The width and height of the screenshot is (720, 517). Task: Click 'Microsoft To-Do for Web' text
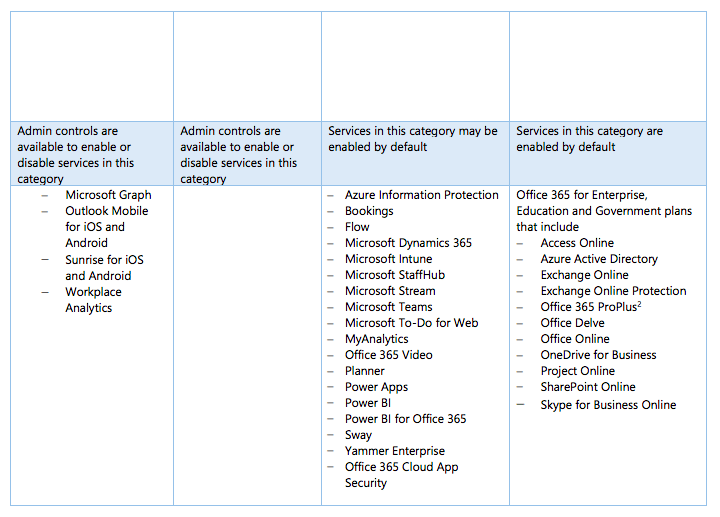tap(411, 323)
